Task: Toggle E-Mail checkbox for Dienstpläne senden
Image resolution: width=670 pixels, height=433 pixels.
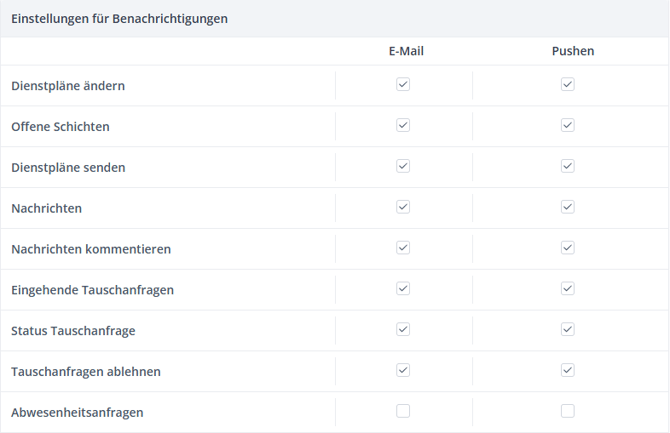Action: (403, 166)
